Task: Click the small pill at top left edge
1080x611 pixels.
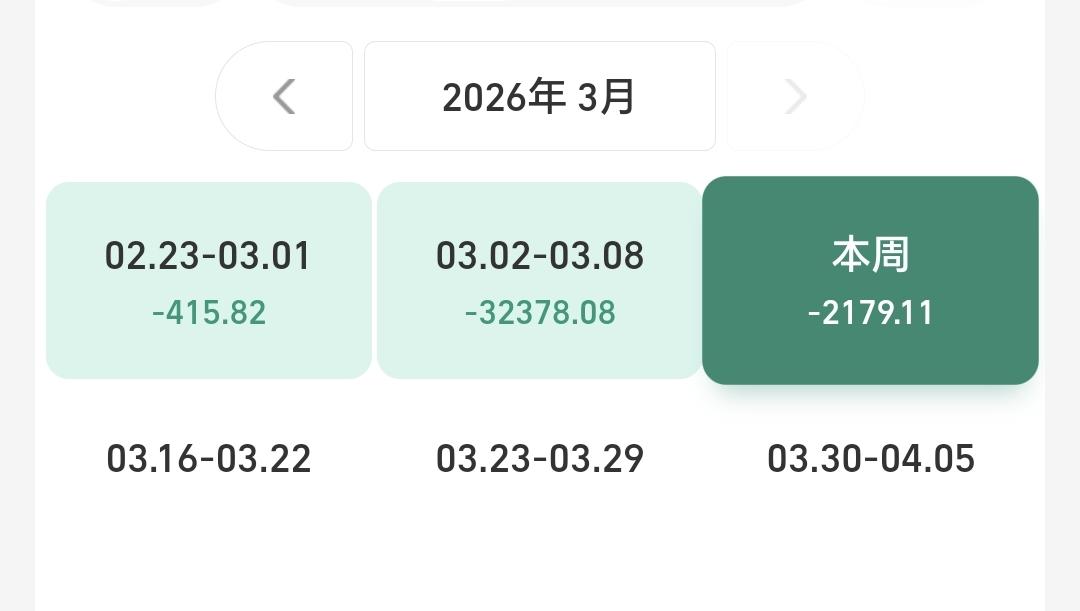Action: (x=155, y=3)
